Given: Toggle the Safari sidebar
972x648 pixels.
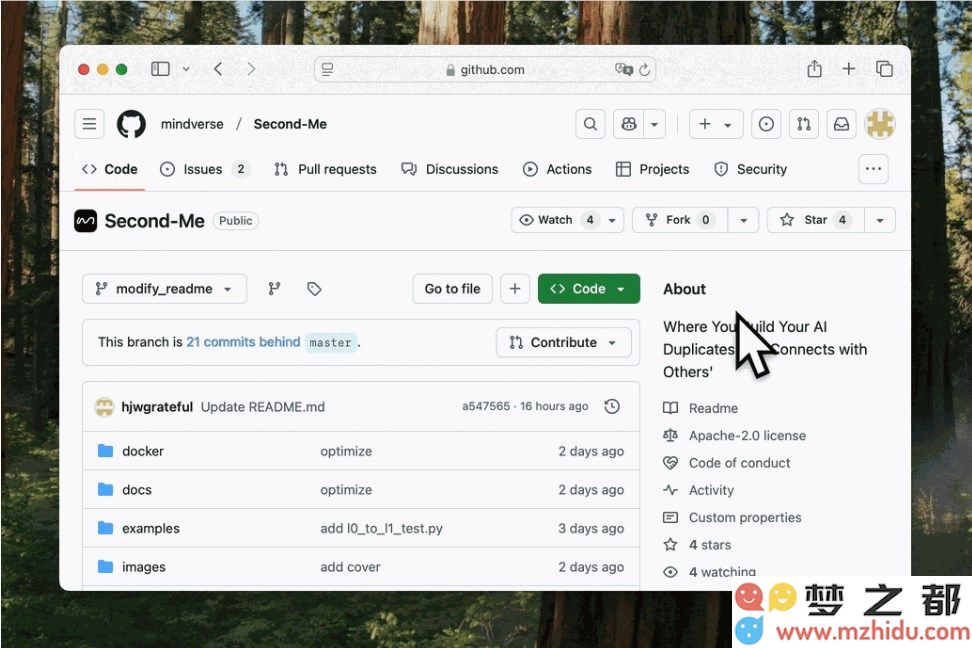Looking at the screenshot, I should pos(161,69).
